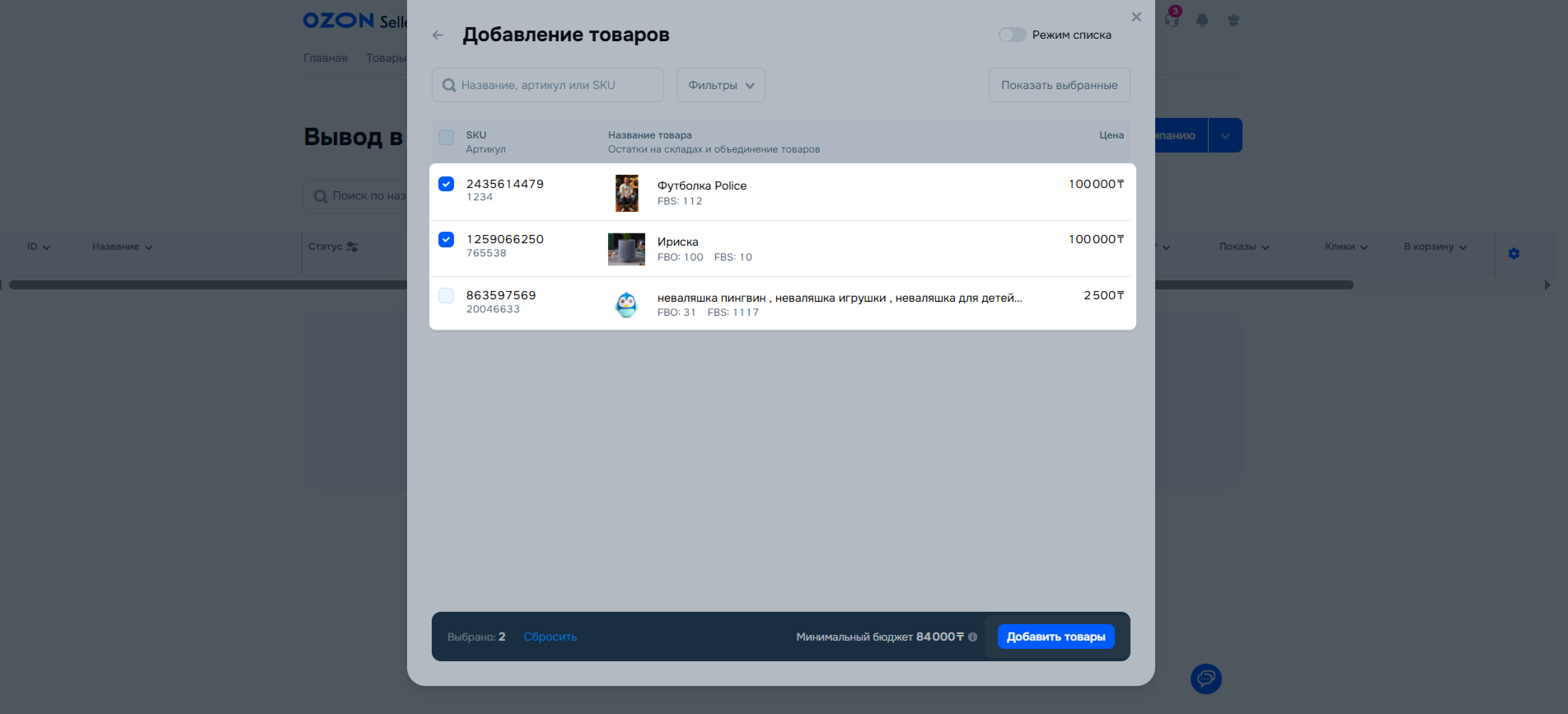Click the SKU 863597569 text
The width and height of the screenshot is (1568, 714).
pos(501,296)
